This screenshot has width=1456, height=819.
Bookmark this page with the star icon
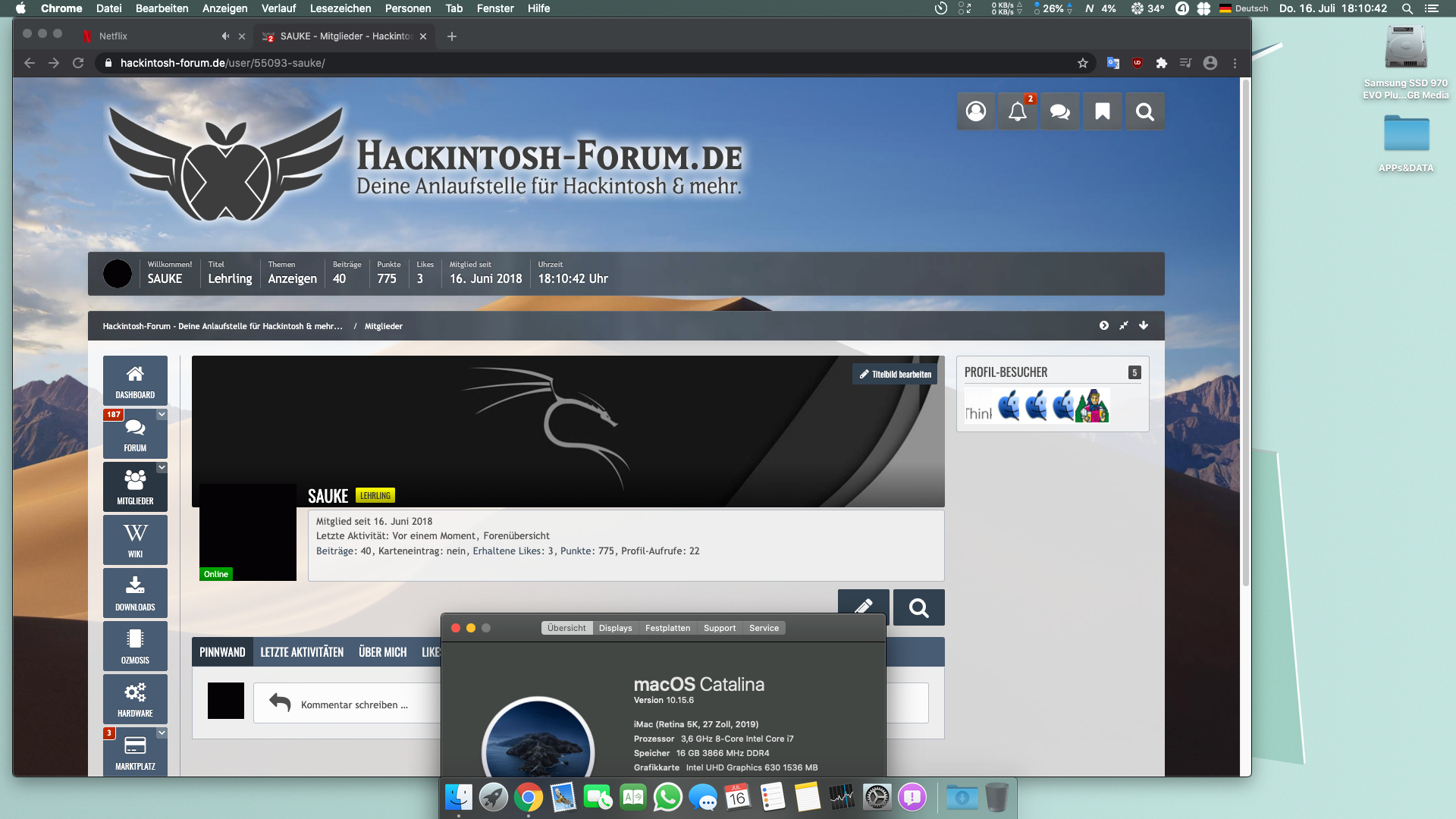1083,63
